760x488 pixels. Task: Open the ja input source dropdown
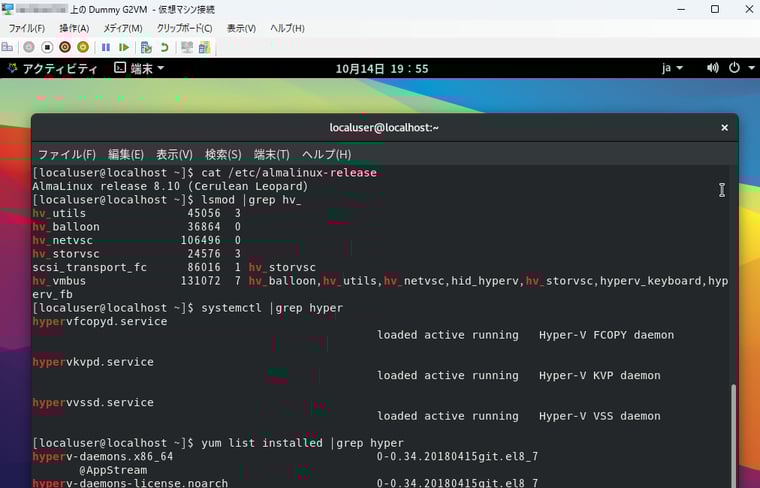pos(672,68)
